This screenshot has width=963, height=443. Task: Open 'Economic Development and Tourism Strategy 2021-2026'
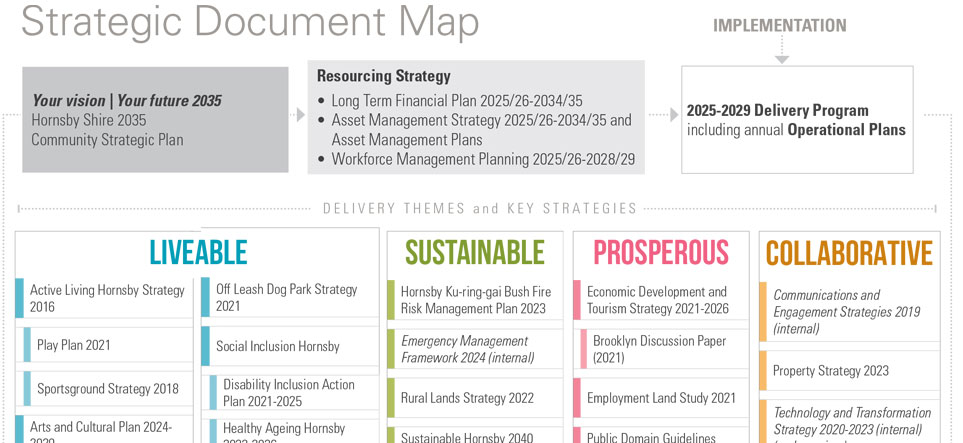click(661, 300)
